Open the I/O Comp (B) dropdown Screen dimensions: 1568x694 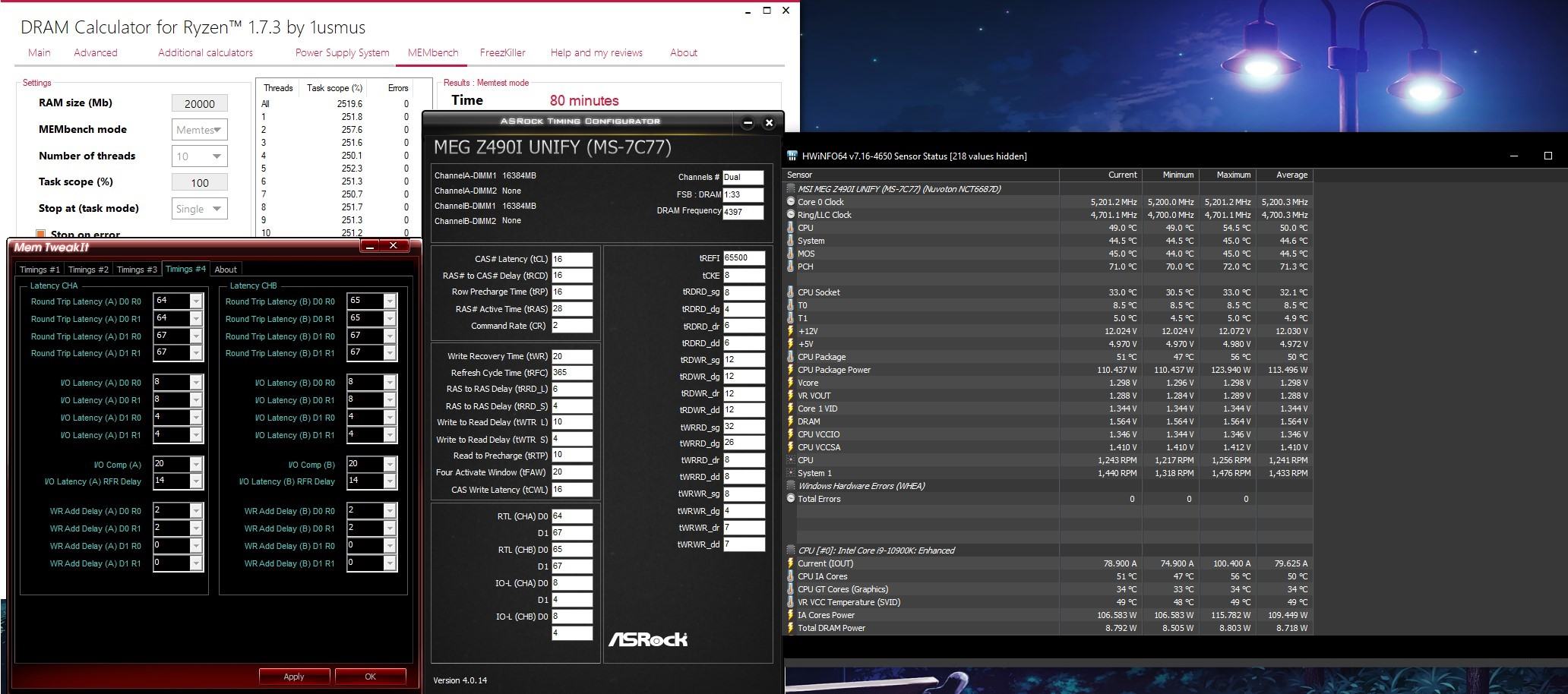390,465
